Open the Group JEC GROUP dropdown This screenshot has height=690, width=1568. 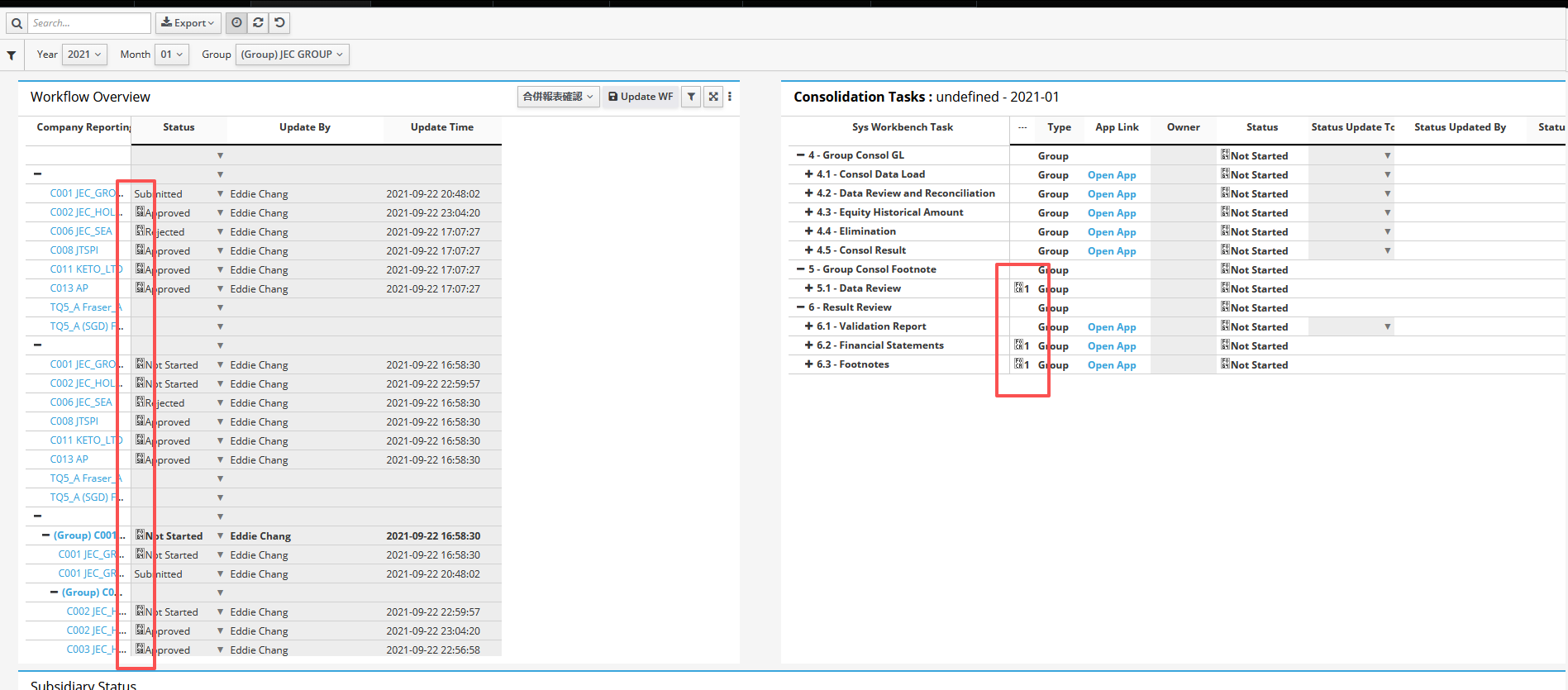coord(292,55)
